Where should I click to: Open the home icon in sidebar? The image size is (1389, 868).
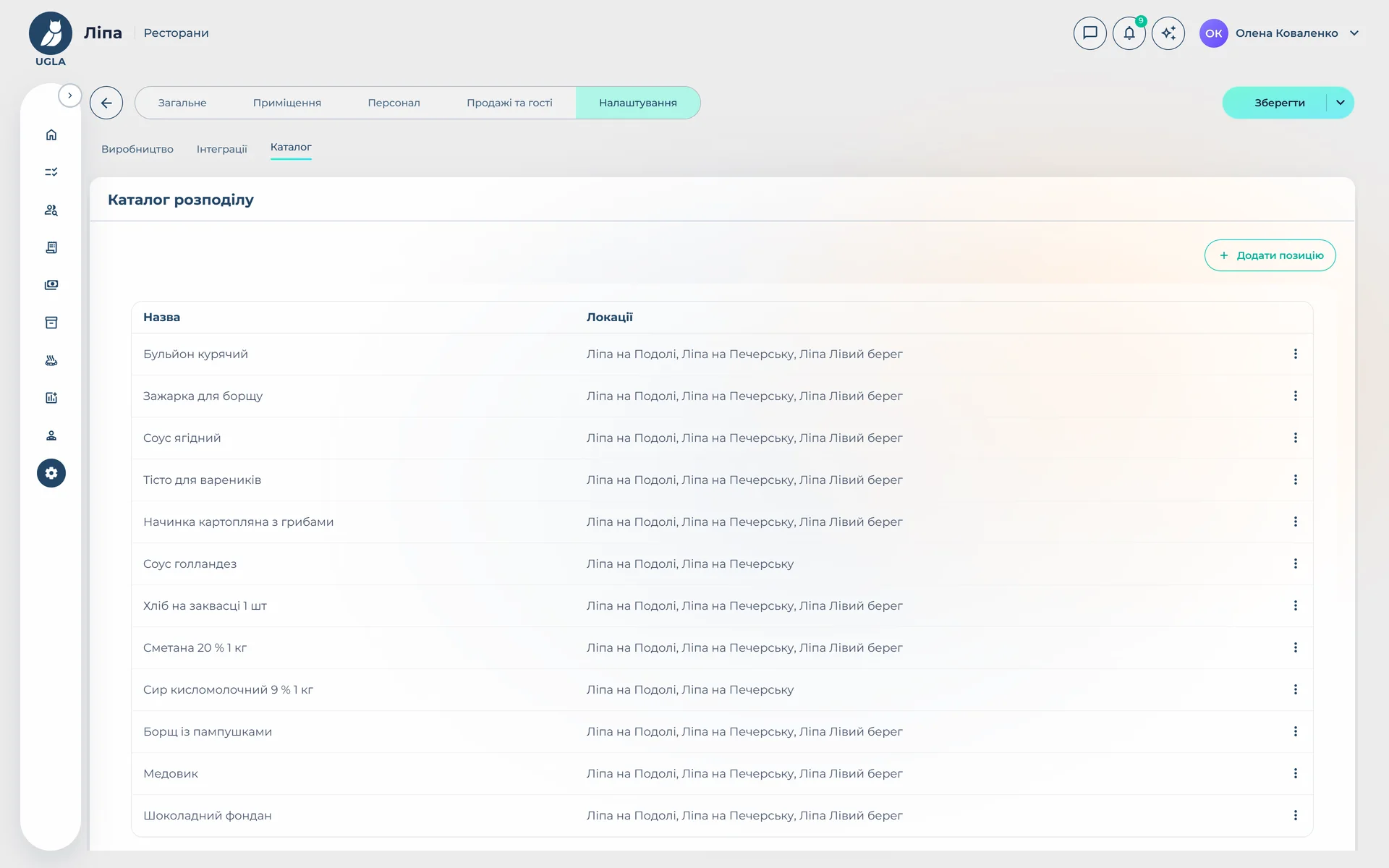51,135
